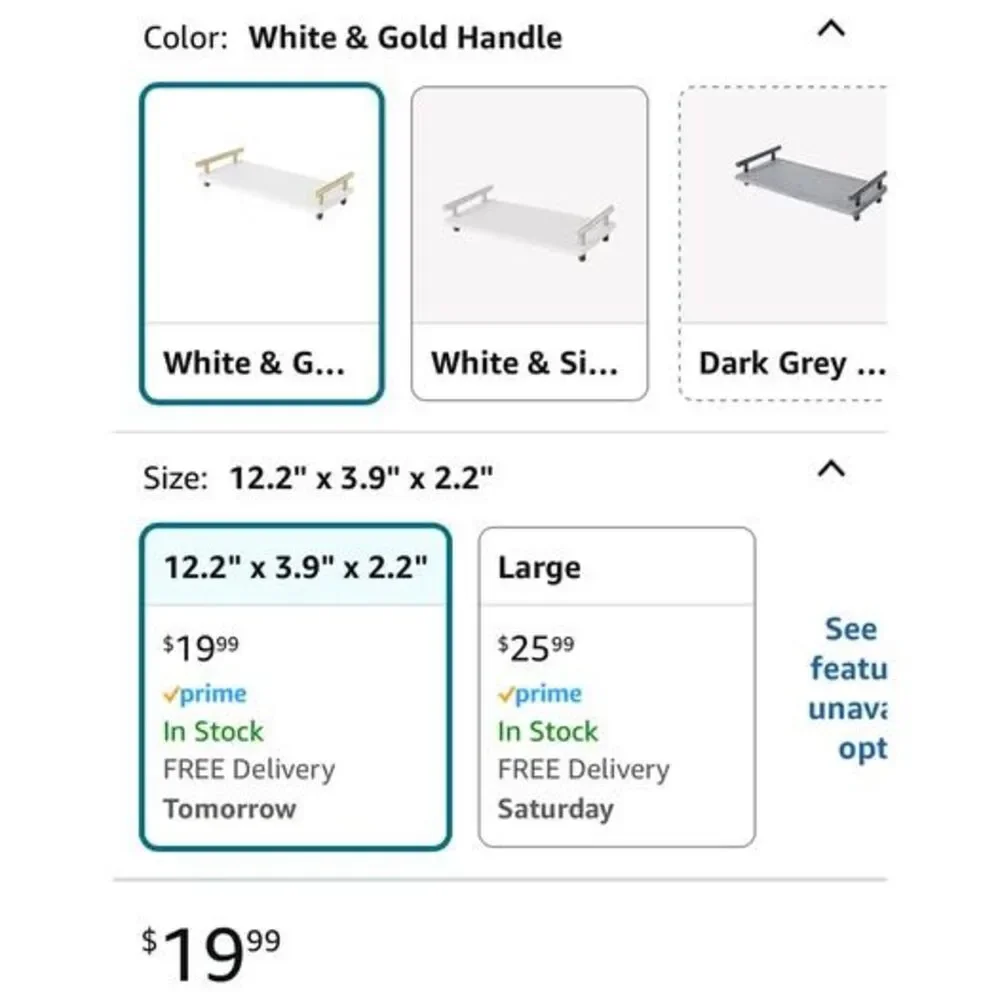The width and height of the screenshot is (1000, 1000).
Task: Select White & Gold Handle color swatch
Action: (261, 244)
